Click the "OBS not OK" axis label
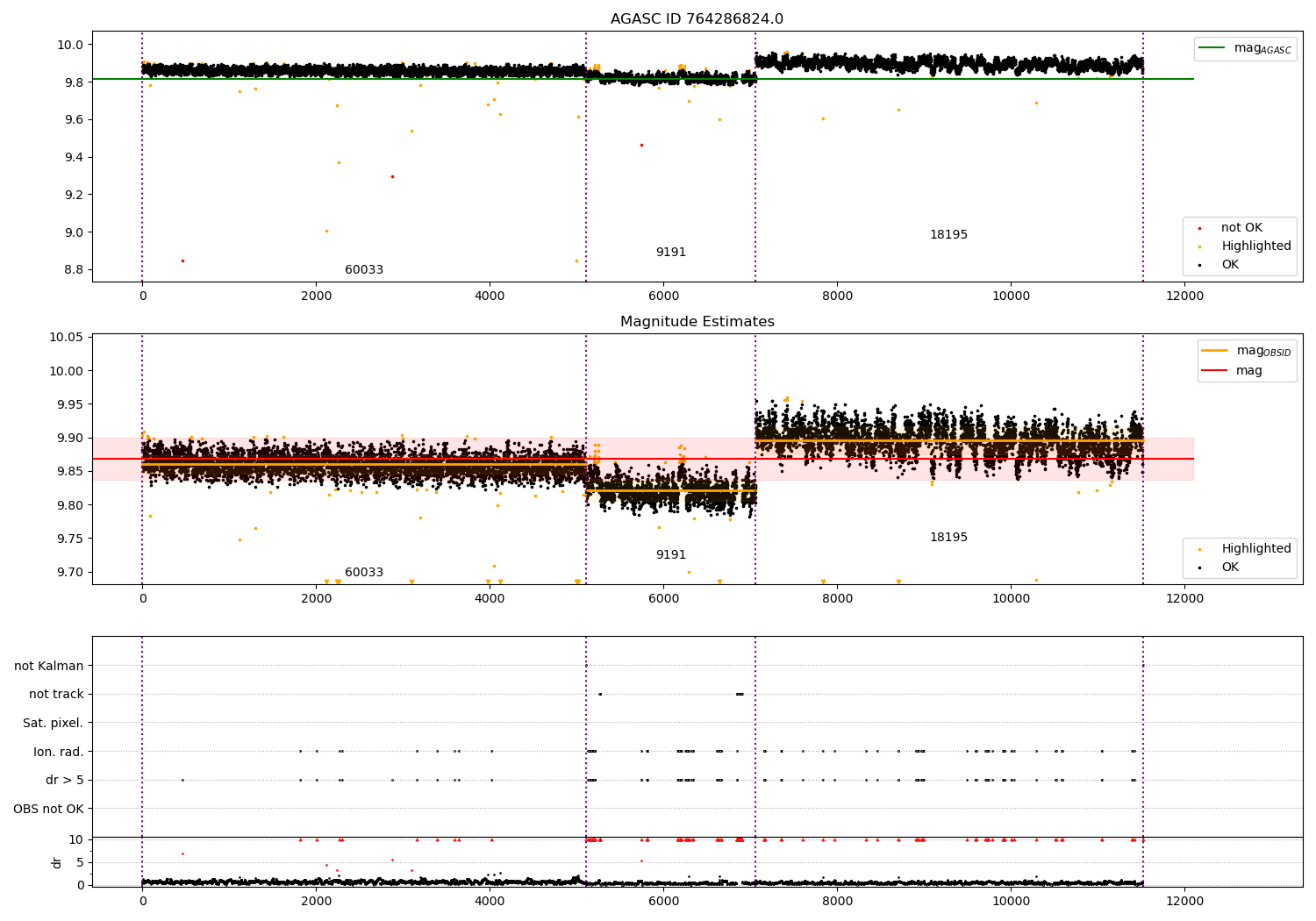The height and width of the screenshot is (921, 1316). [x=49, y=809]
